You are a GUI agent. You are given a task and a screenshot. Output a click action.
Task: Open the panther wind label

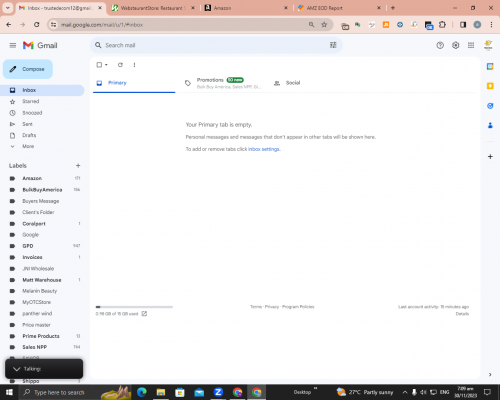click(37, 314)
